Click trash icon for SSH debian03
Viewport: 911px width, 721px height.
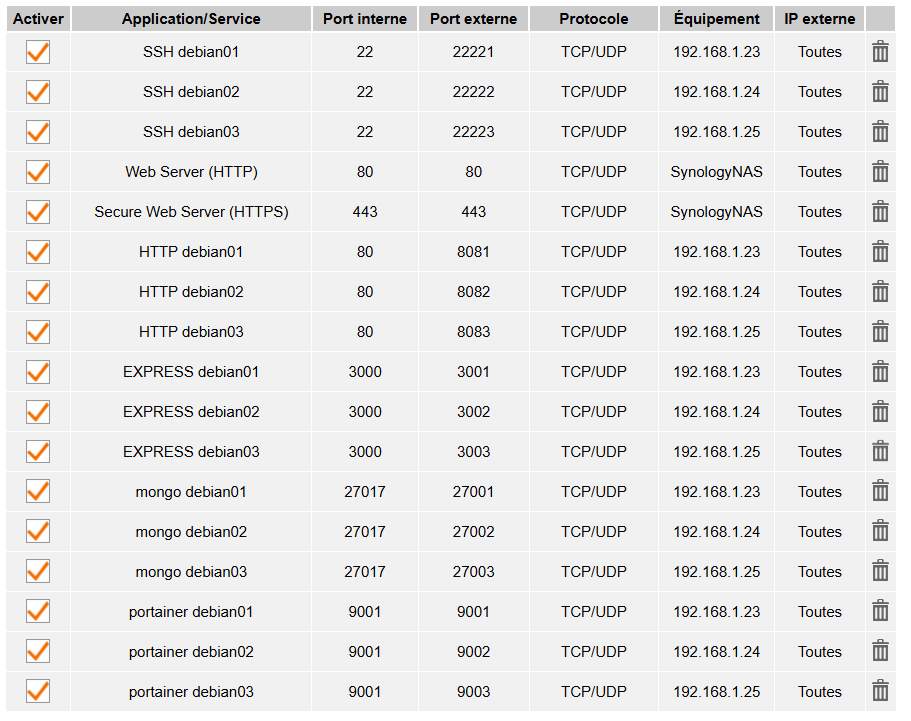click(x=880, y=132)
